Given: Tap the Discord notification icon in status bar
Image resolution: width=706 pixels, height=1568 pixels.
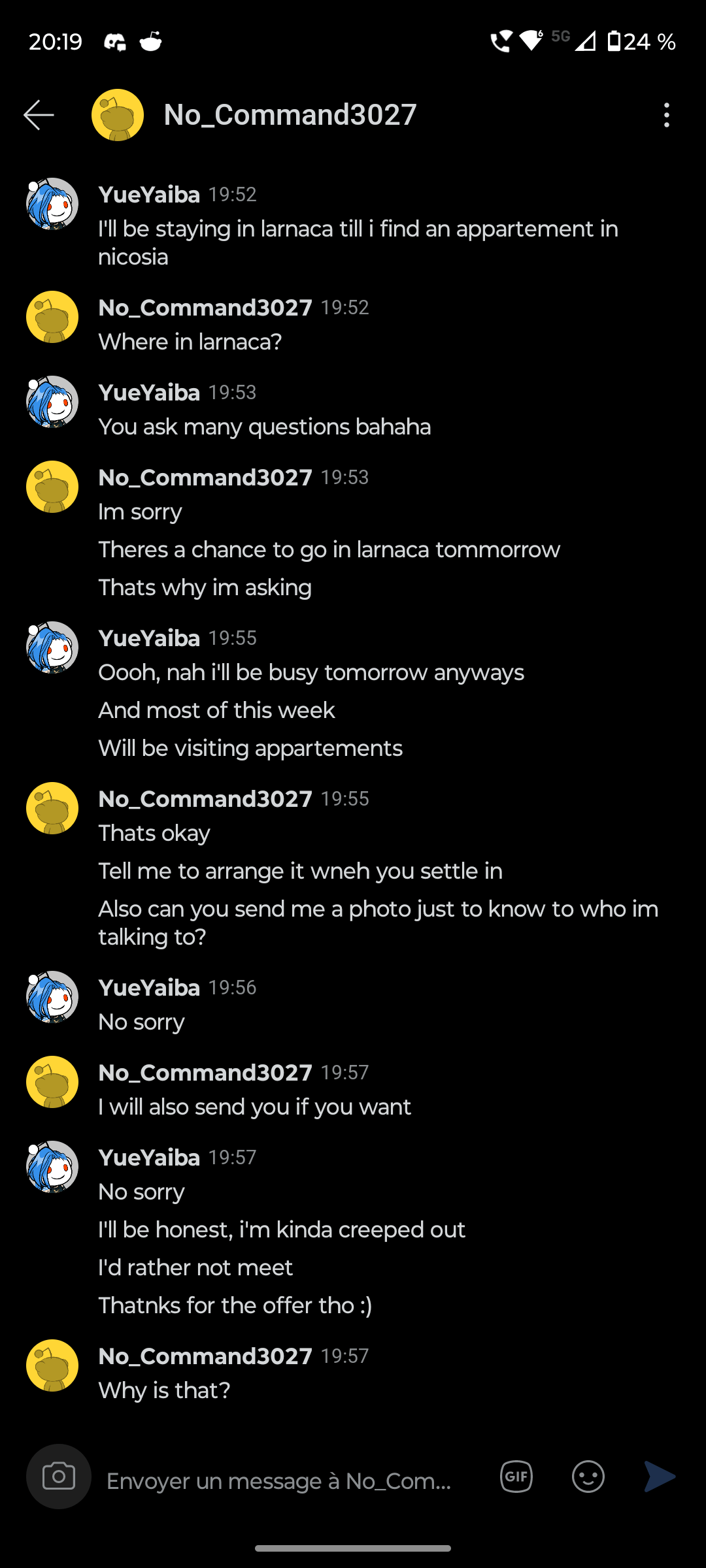Looking at the screenshot, I should 115,42.
